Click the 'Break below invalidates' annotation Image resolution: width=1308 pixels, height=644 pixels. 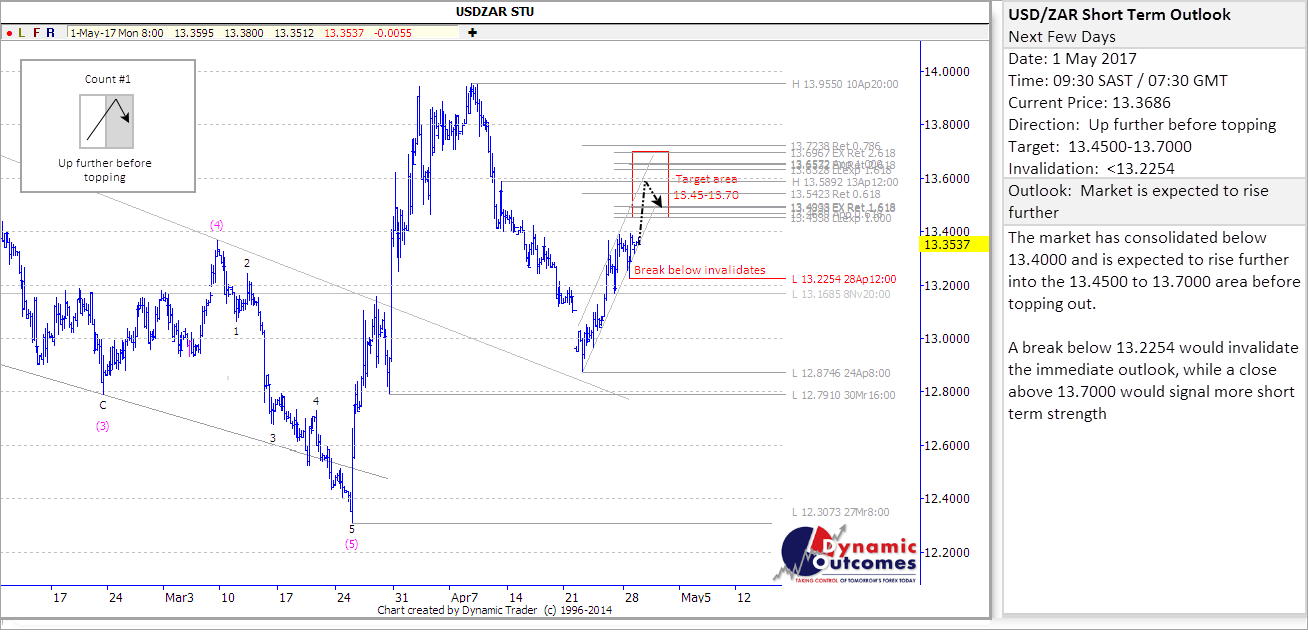point(700,270)
